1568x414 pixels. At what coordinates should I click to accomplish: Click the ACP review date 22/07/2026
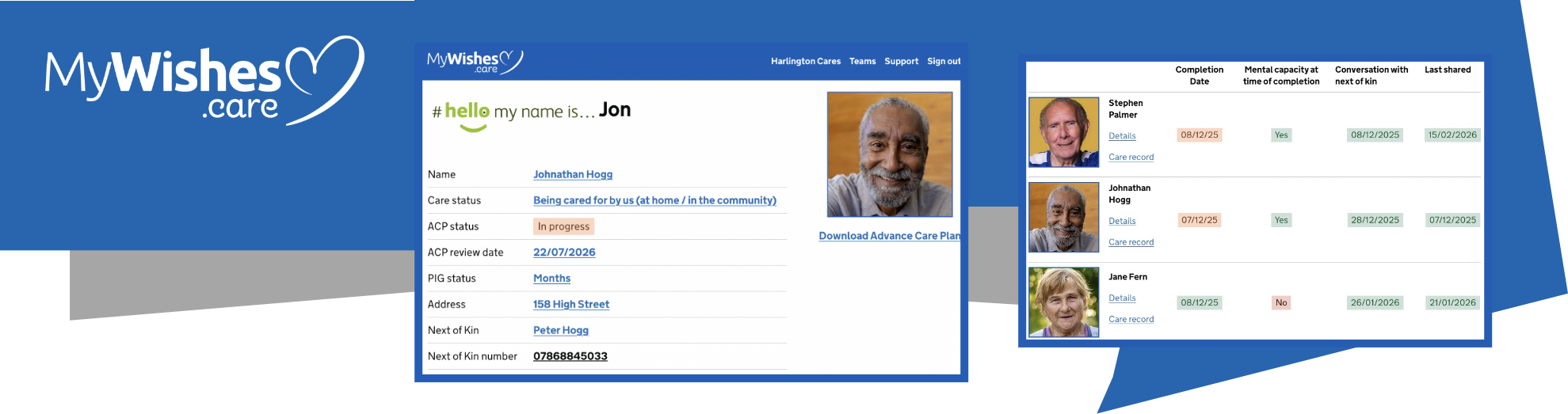(x=564, y=253)
